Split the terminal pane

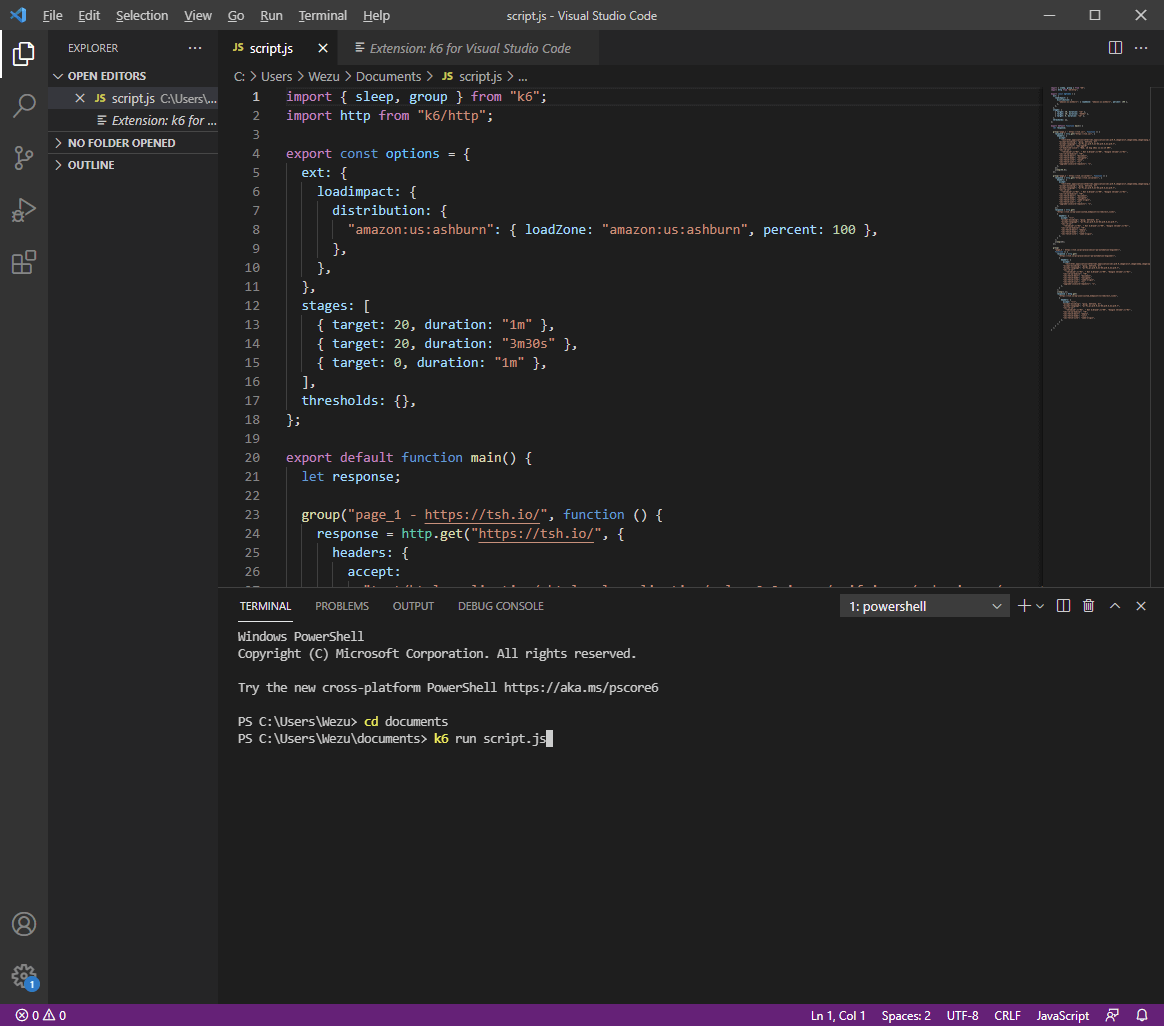(x=1064, y=606)
